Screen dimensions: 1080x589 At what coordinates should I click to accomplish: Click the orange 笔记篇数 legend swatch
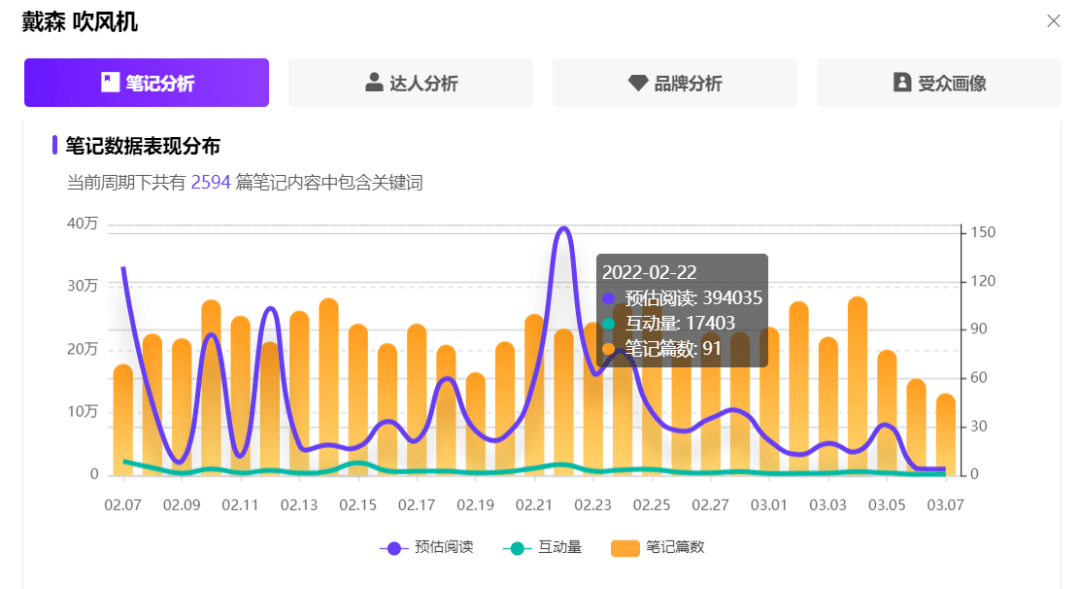625,548
